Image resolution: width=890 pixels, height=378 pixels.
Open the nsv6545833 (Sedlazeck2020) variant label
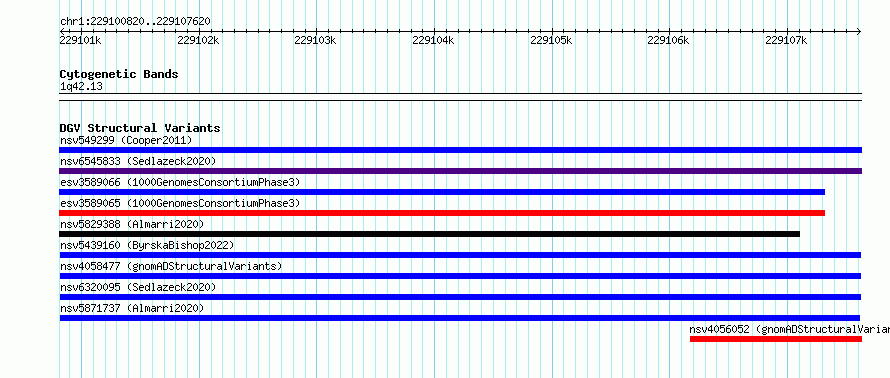138,161
